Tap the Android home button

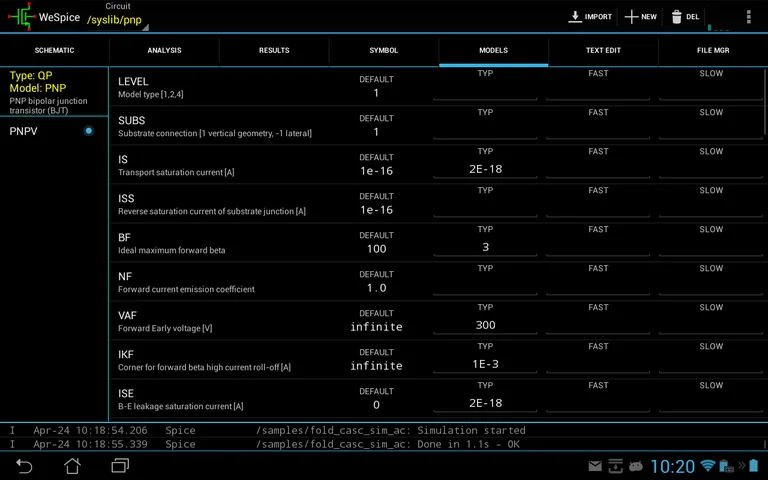[72, 466]
